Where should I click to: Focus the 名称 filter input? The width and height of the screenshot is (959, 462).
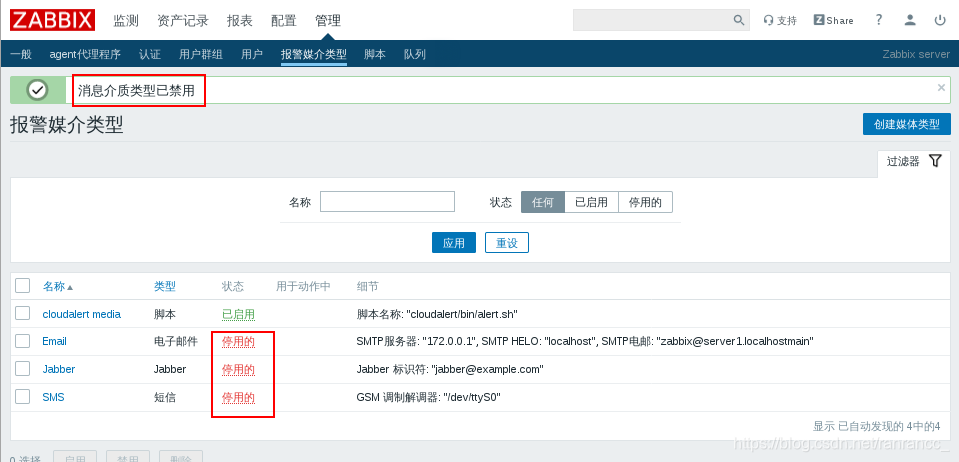(x=387, y=202)
